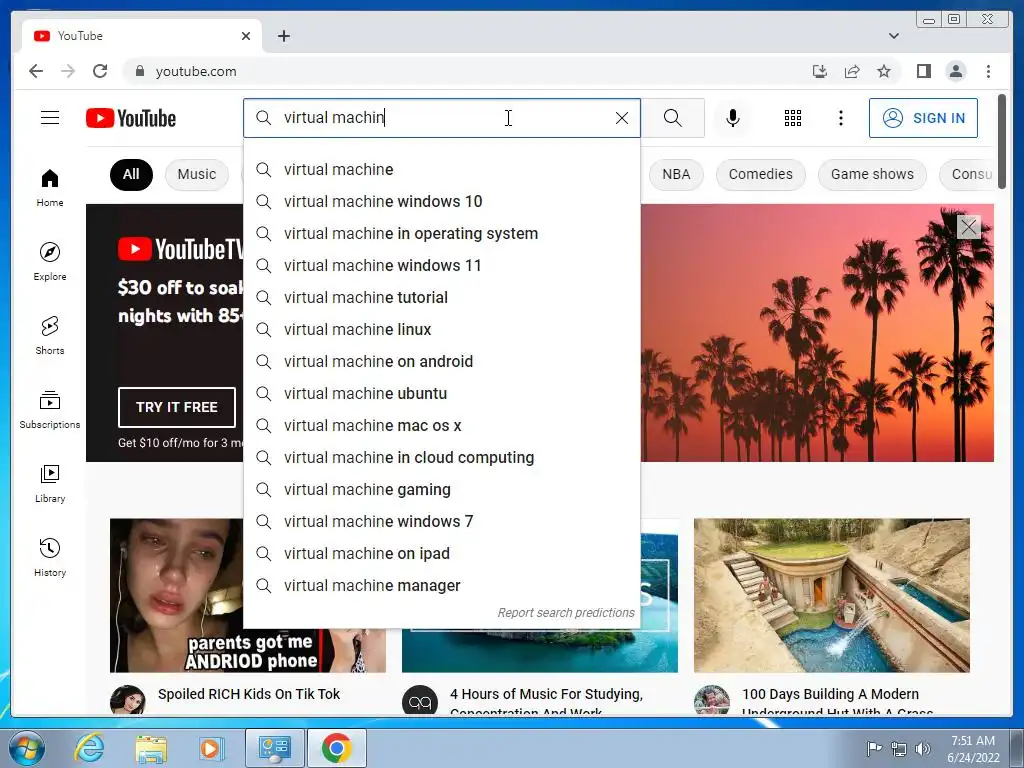Image resolution: width=1024 pixels, height=768 pixels.
Task: Choose suggestion "virtual machine windows 11"
Action: tap(441, 266)
